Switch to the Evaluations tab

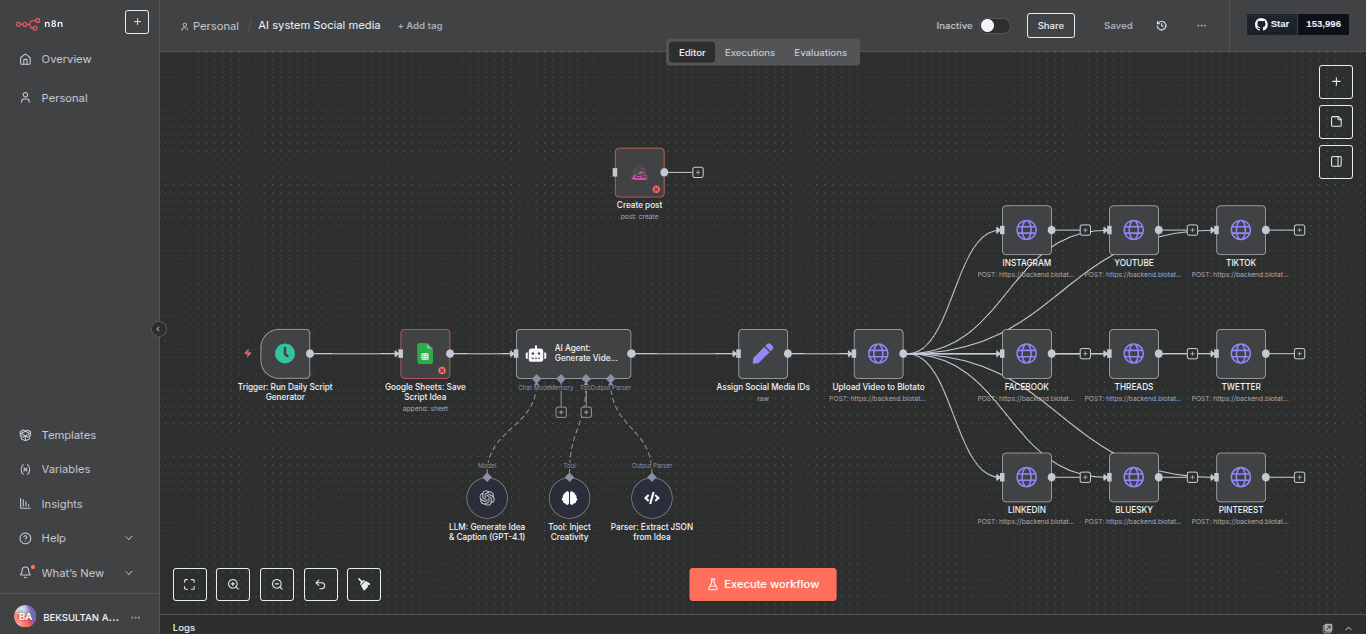pyautogui.click(x=820, y=53)
